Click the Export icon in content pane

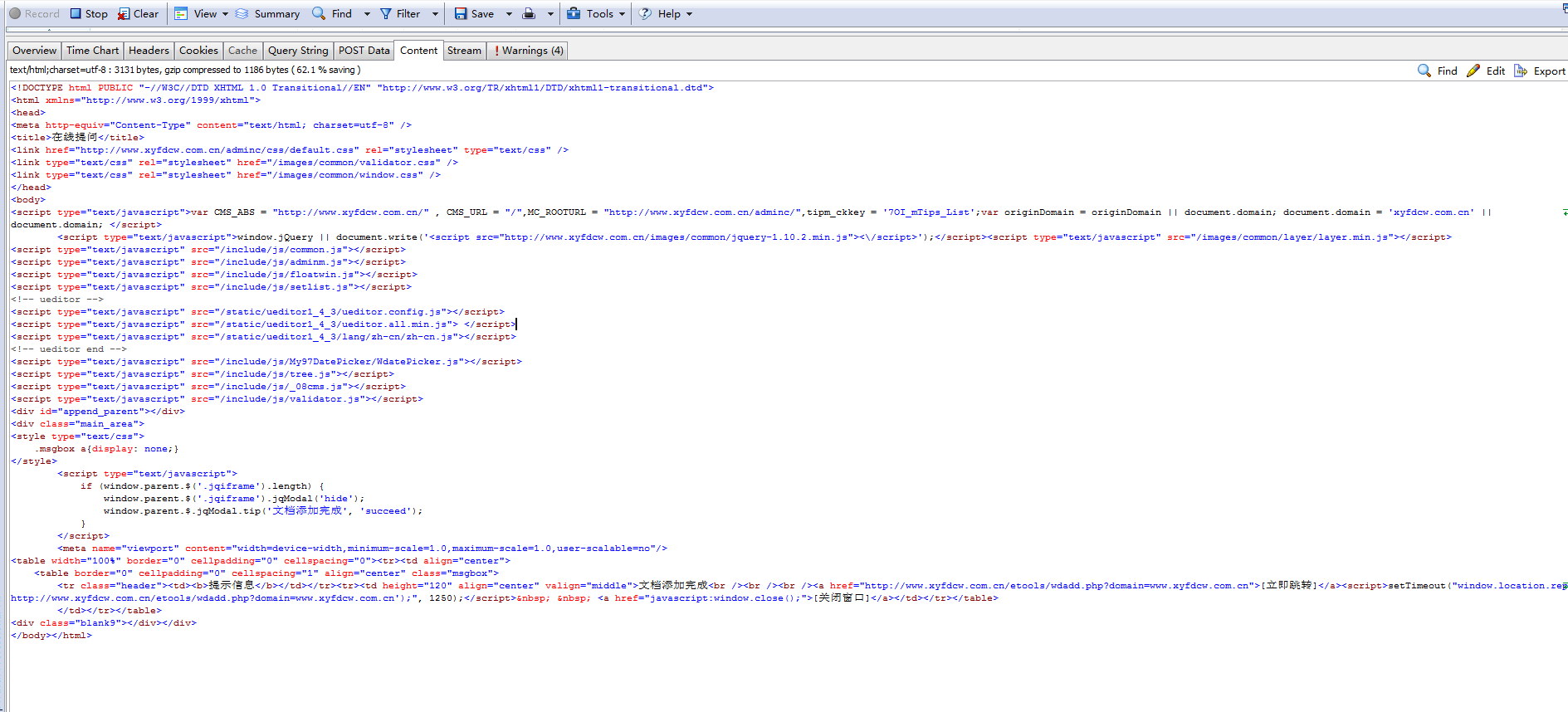(1521, 71)
